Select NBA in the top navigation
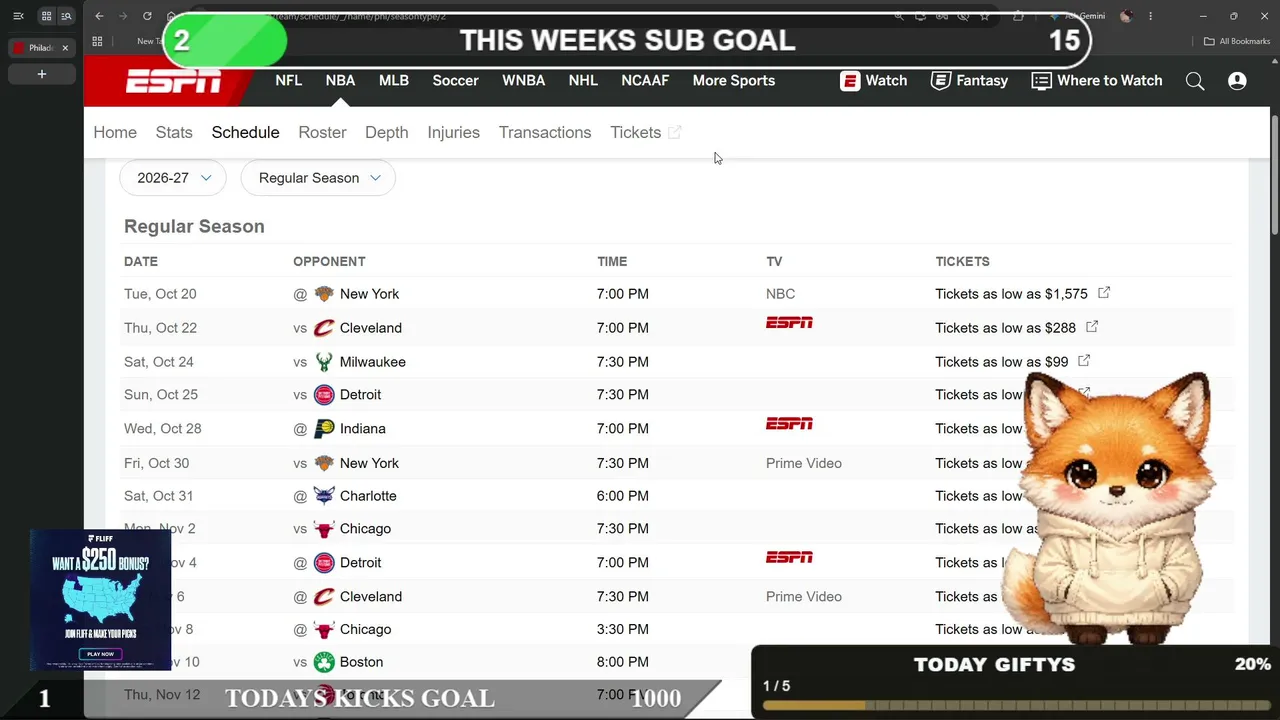Image resolution: width=1280 pixels, height=720 pixels. (x=340, y=81)
